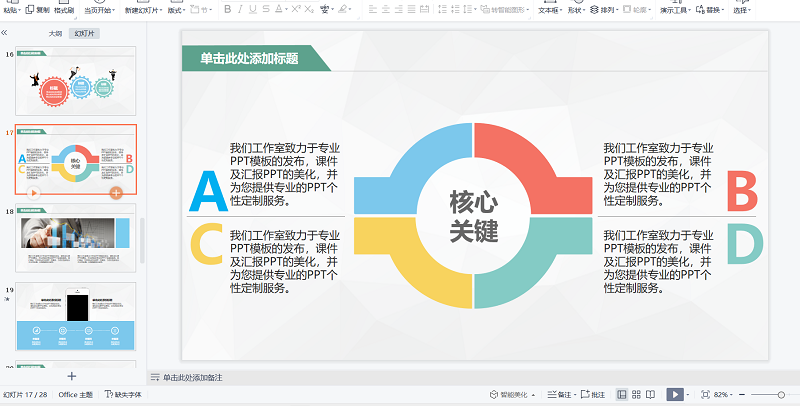The width and height of the screenshot is (800, 406).
Task: Switch to slide sorter grid view
Action: (x=637, y=395)
